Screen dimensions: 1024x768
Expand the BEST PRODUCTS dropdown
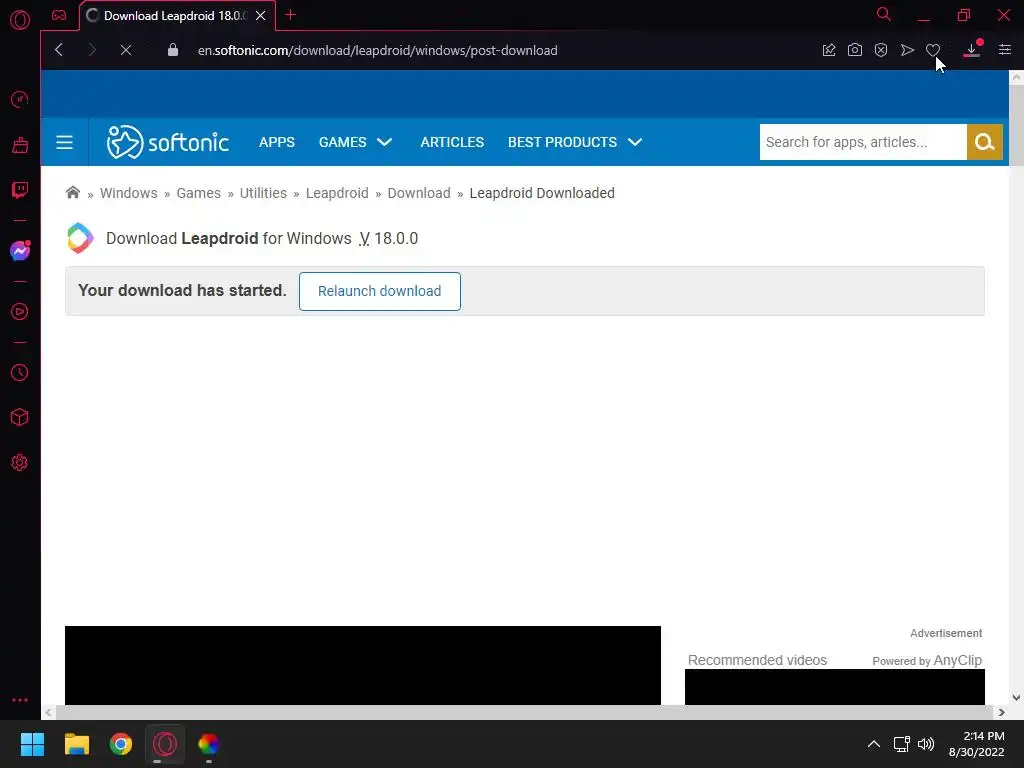(x=575, y=142)
